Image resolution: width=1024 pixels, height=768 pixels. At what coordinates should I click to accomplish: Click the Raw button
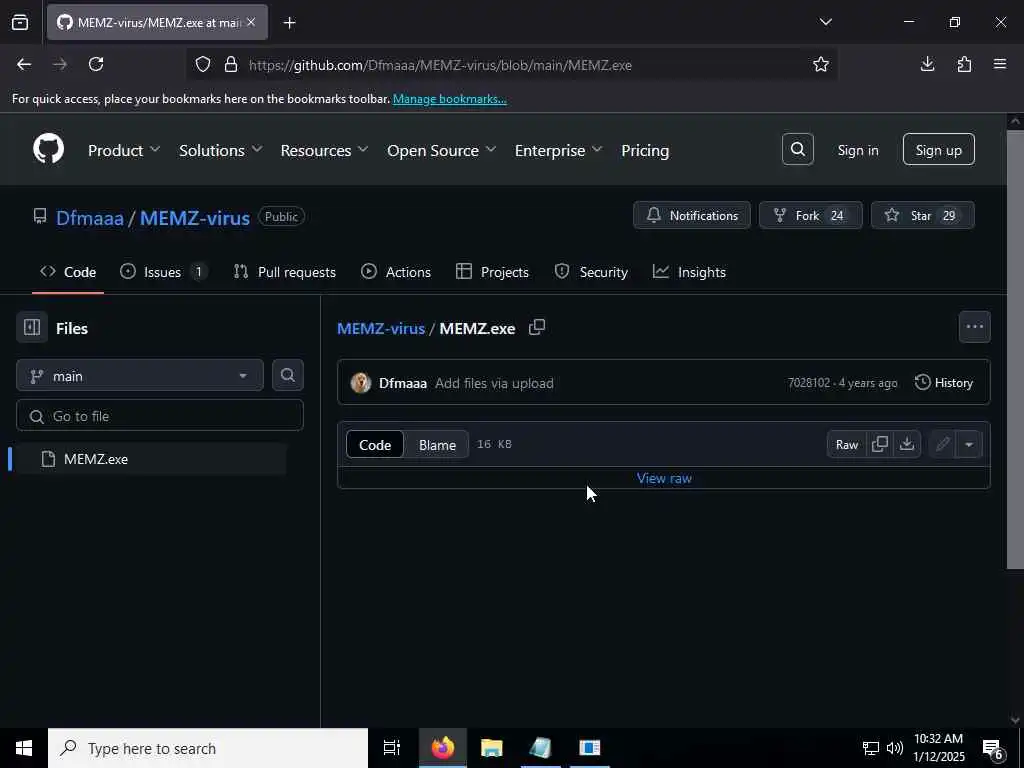[x=846, y=444]
